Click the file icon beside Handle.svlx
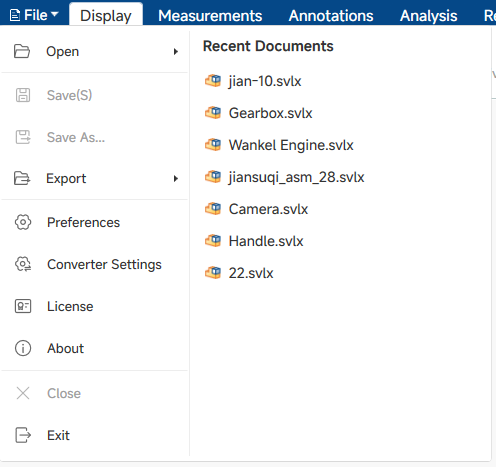Viewport: 496px width, 467px height. point(213,241)
